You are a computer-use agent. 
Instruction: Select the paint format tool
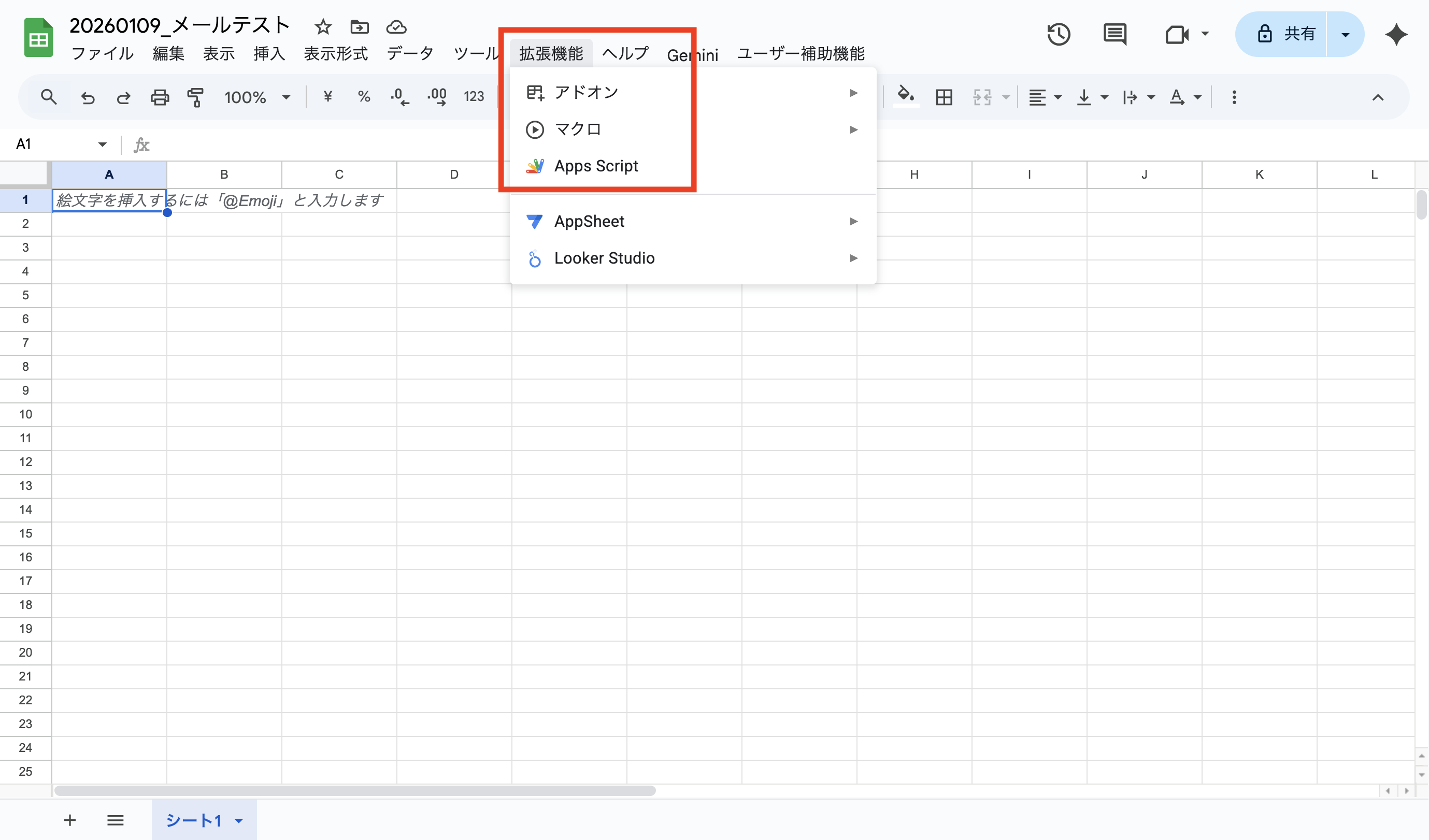tap(195, 97)
